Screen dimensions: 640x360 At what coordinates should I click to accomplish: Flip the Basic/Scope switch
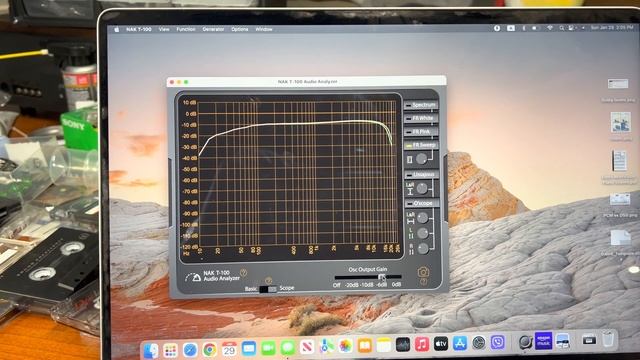(268, 289)
